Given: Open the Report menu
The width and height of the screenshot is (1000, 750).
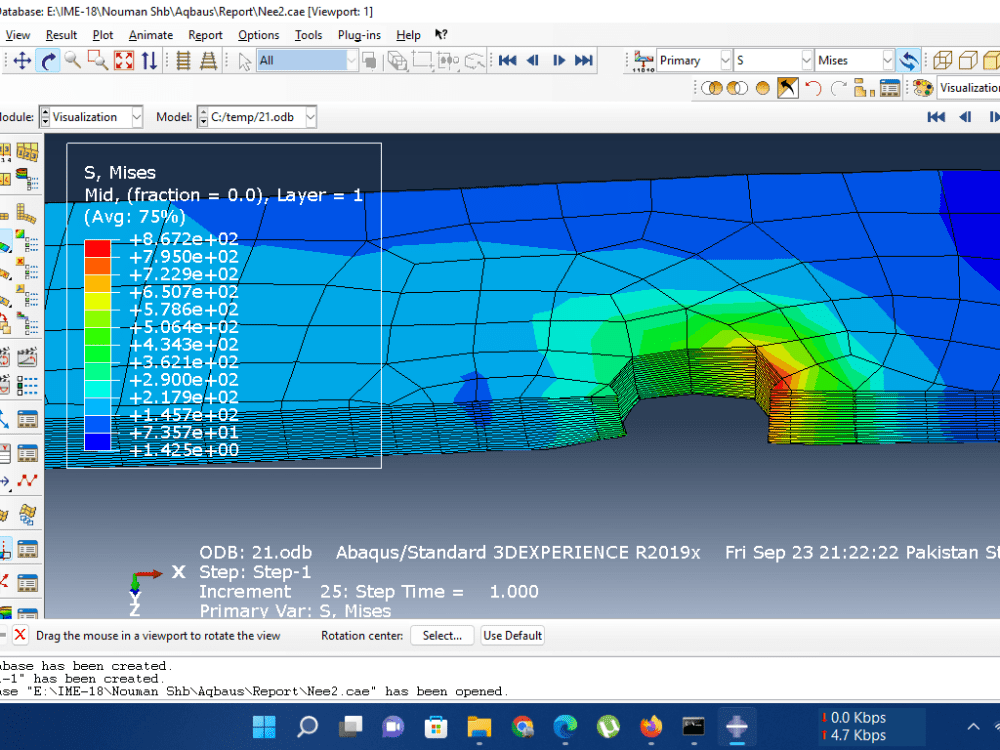Looking at the screenshot, I should [205, 35].
